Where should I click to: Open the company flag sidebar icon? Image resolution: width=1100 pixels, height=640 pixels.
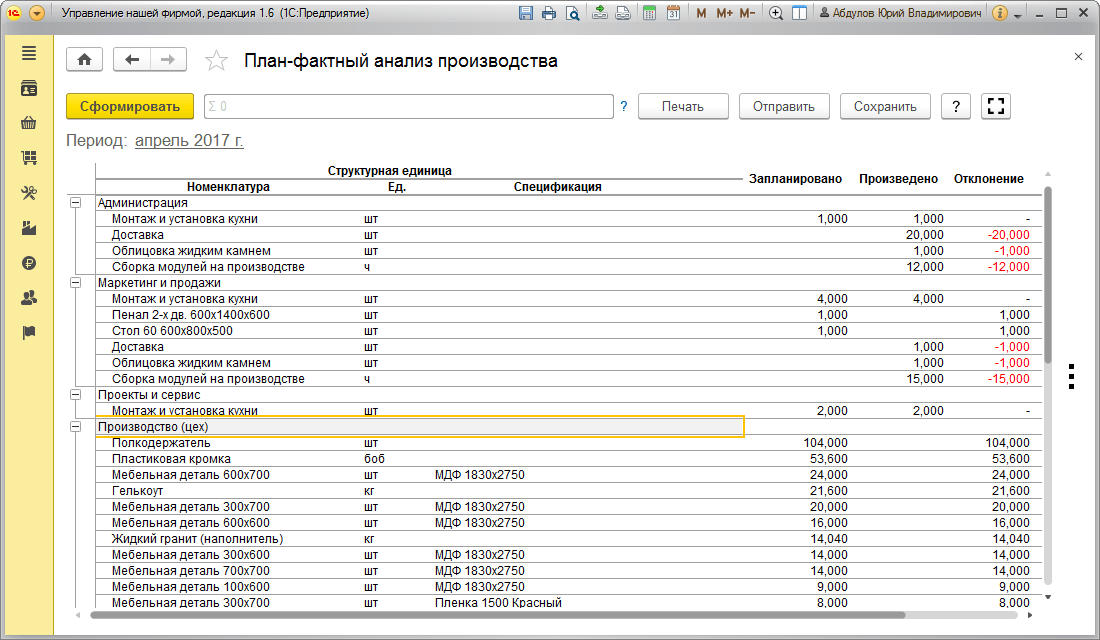pyautogui.click(x=29, y=333)
